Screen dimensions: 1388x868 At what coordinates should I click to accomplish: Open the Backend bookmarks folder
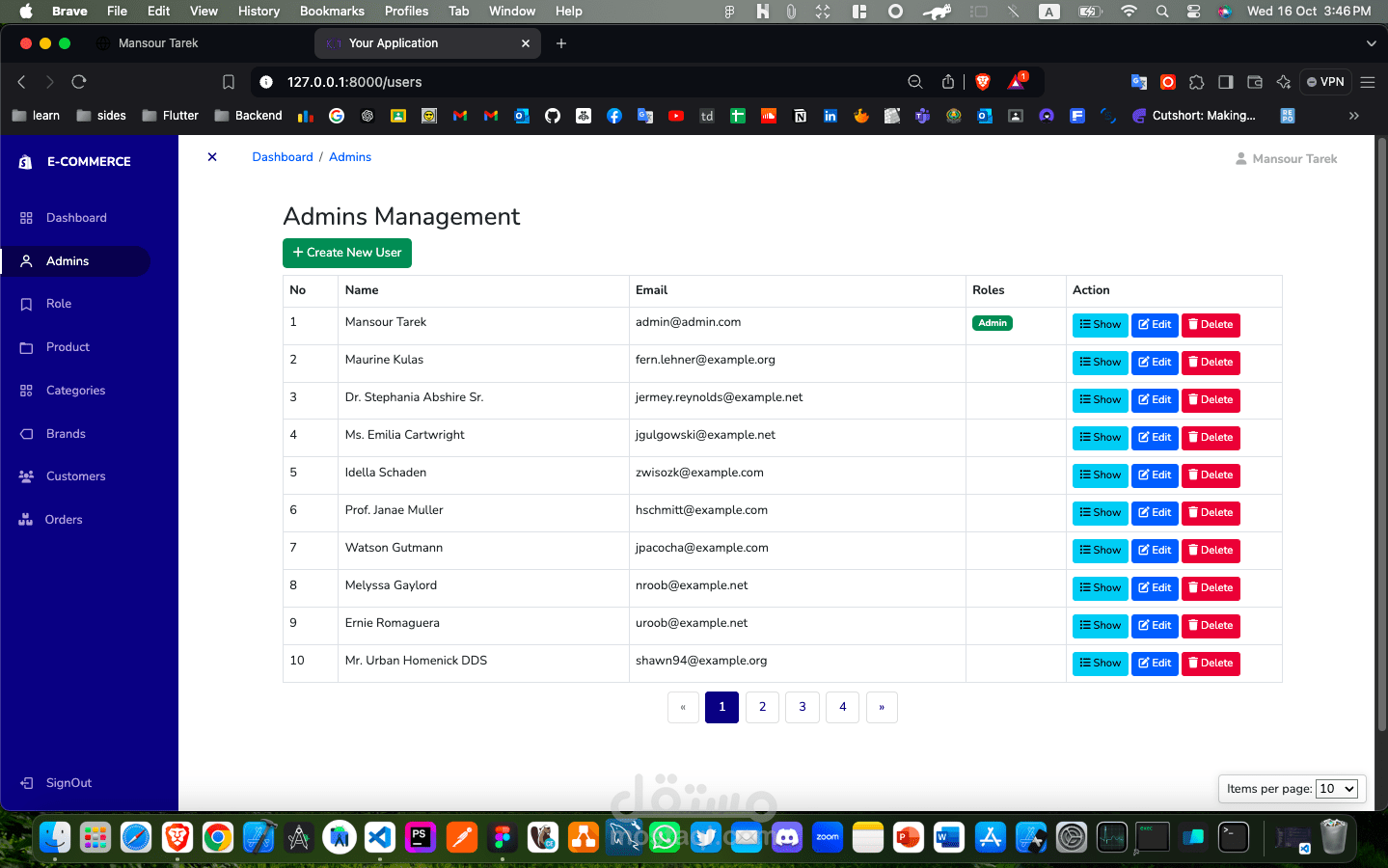point(249,116)
